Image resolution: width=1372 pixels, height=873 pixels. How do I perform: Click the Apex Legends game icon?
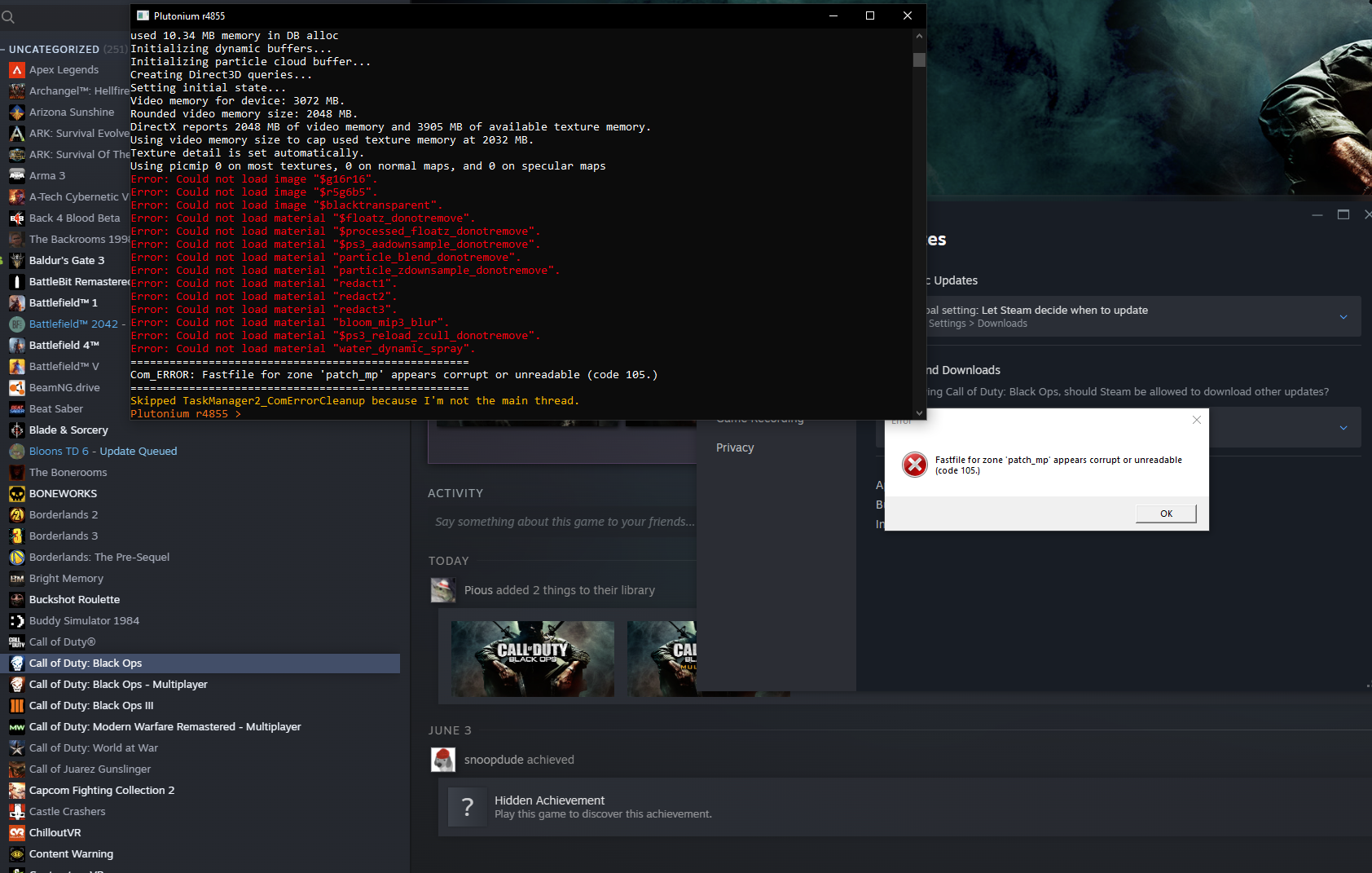17,70
